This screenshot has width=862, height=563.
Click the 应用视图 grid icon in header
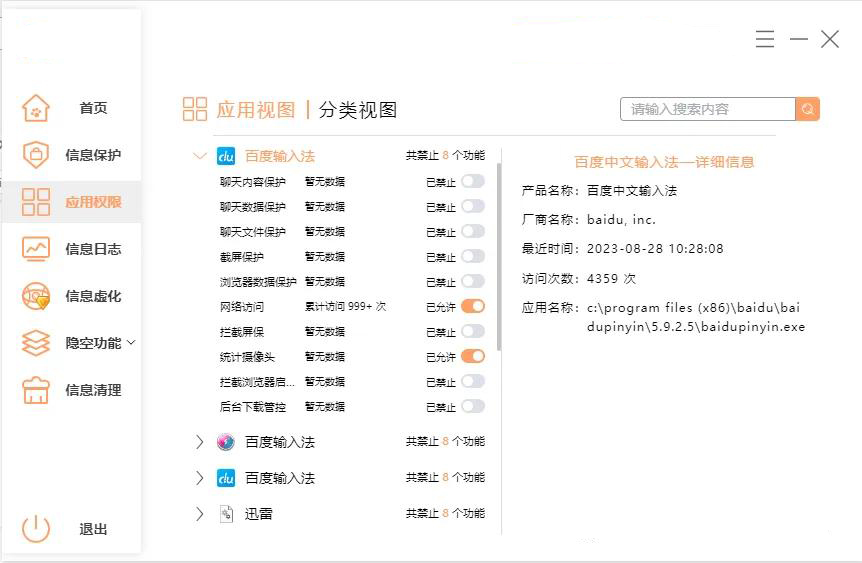195,109
